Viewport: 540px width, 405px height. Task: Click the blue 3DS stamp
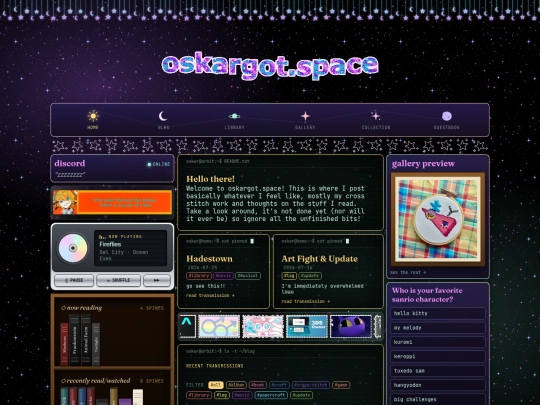pyautogui.click(x=307, y=326)
